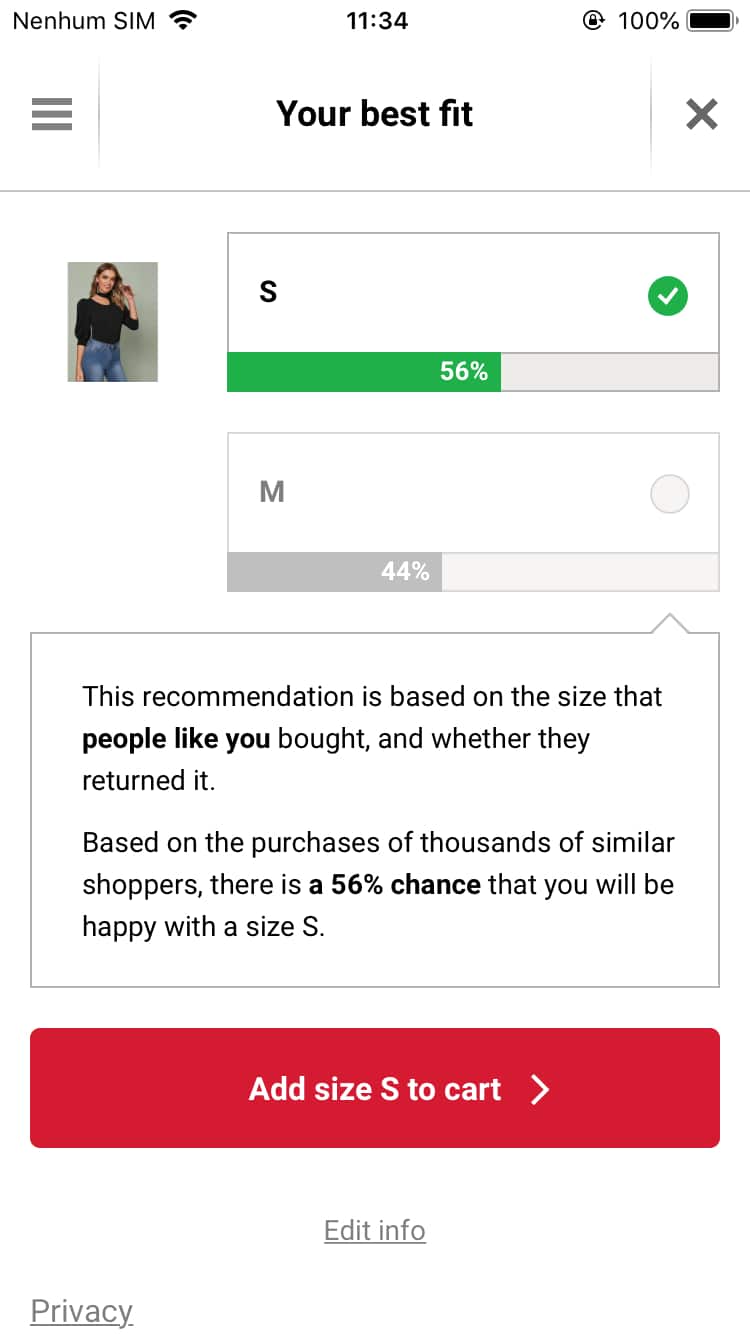Image resolution: width=750 pixels, height=1334 pixels.
Task: Click the size M label
Action: point(272,492)
